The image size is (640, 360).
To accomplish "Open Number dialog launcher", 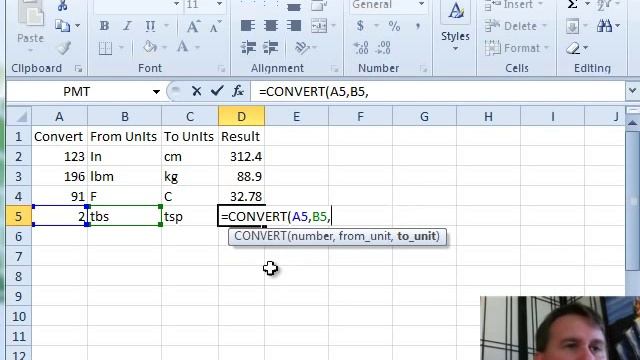I will click(423, 69).
